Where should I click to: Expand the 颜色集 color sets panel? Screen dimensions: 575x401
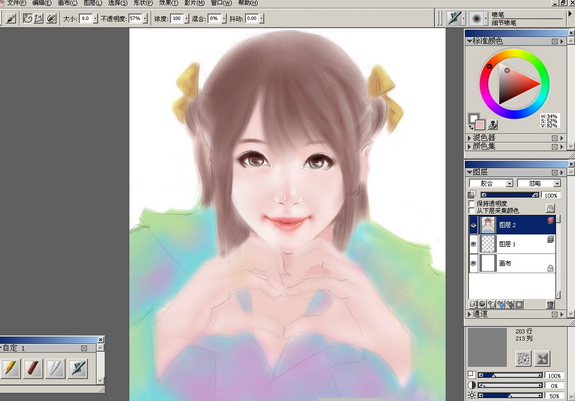tap(469, 147)
